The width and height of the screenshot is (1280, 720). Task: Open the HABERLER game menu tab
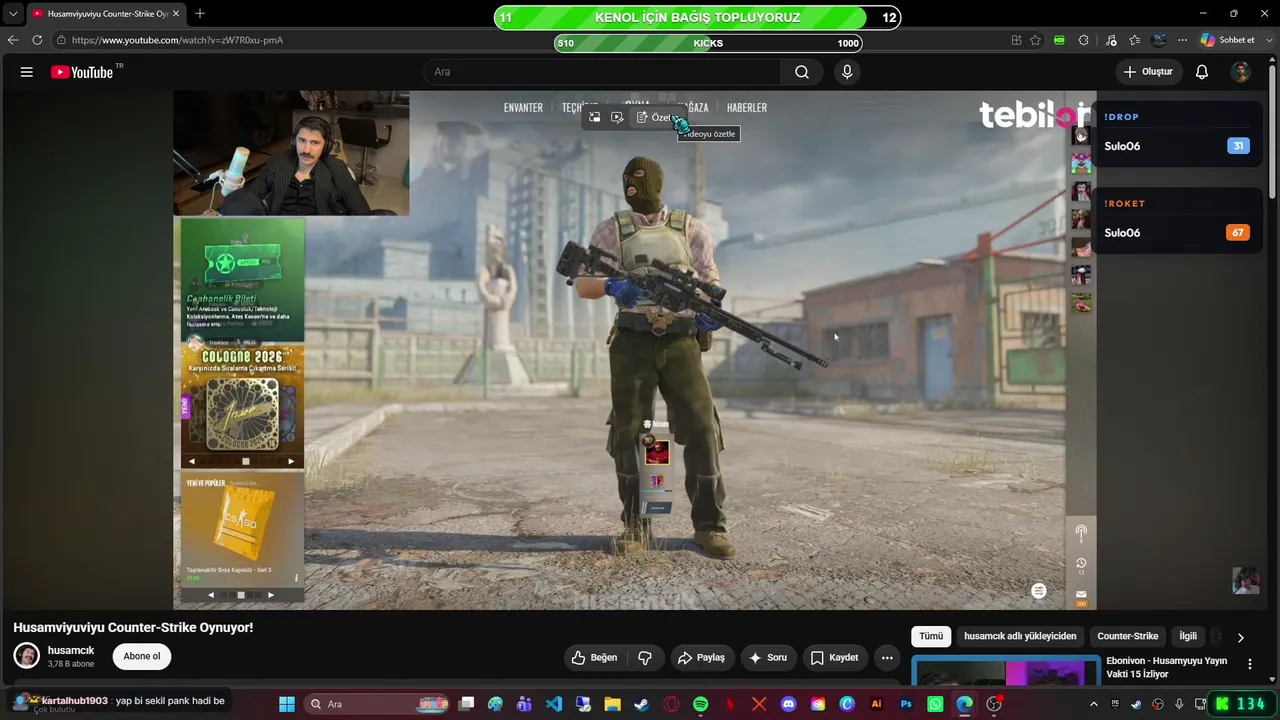tap(747, 108)
